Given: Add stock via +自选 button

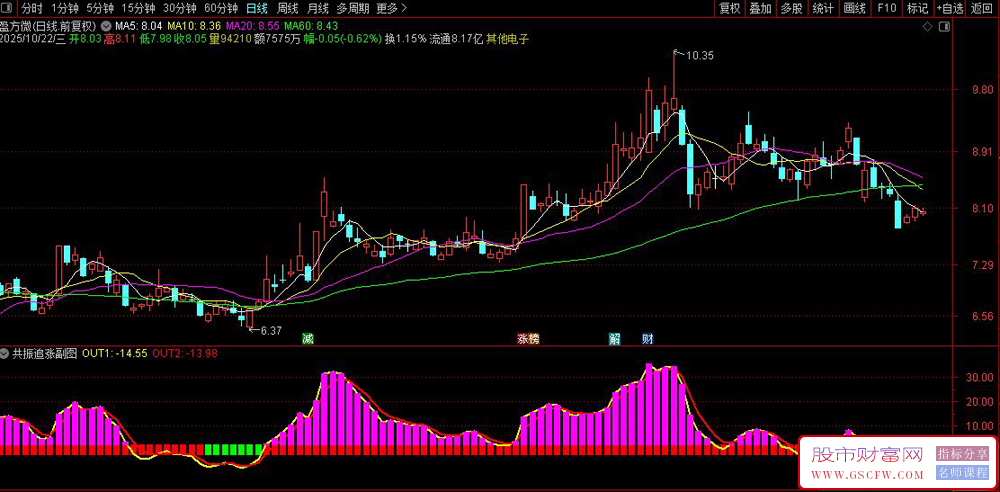Looking at the screenshot, I should pos(951,8).
